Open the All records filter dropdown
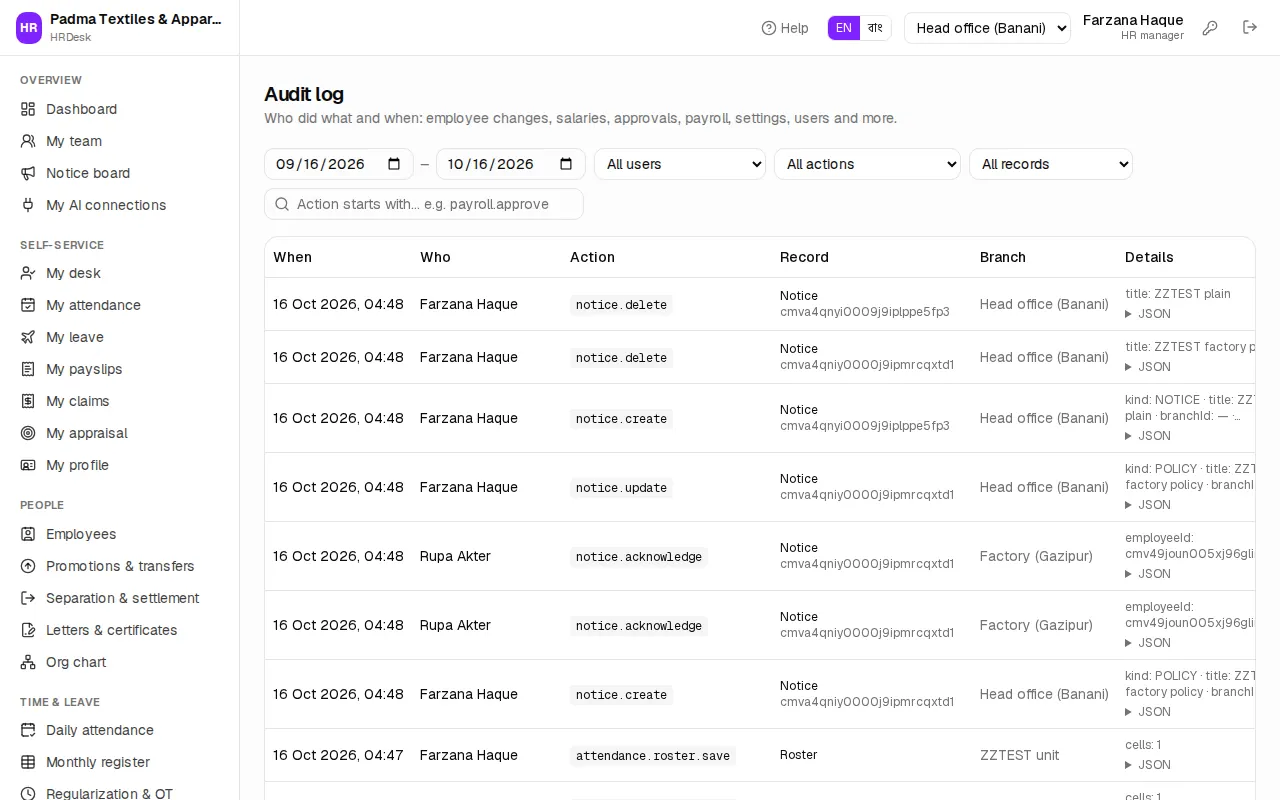This screenshot has height=800, width=1280. click(1051, 164)
